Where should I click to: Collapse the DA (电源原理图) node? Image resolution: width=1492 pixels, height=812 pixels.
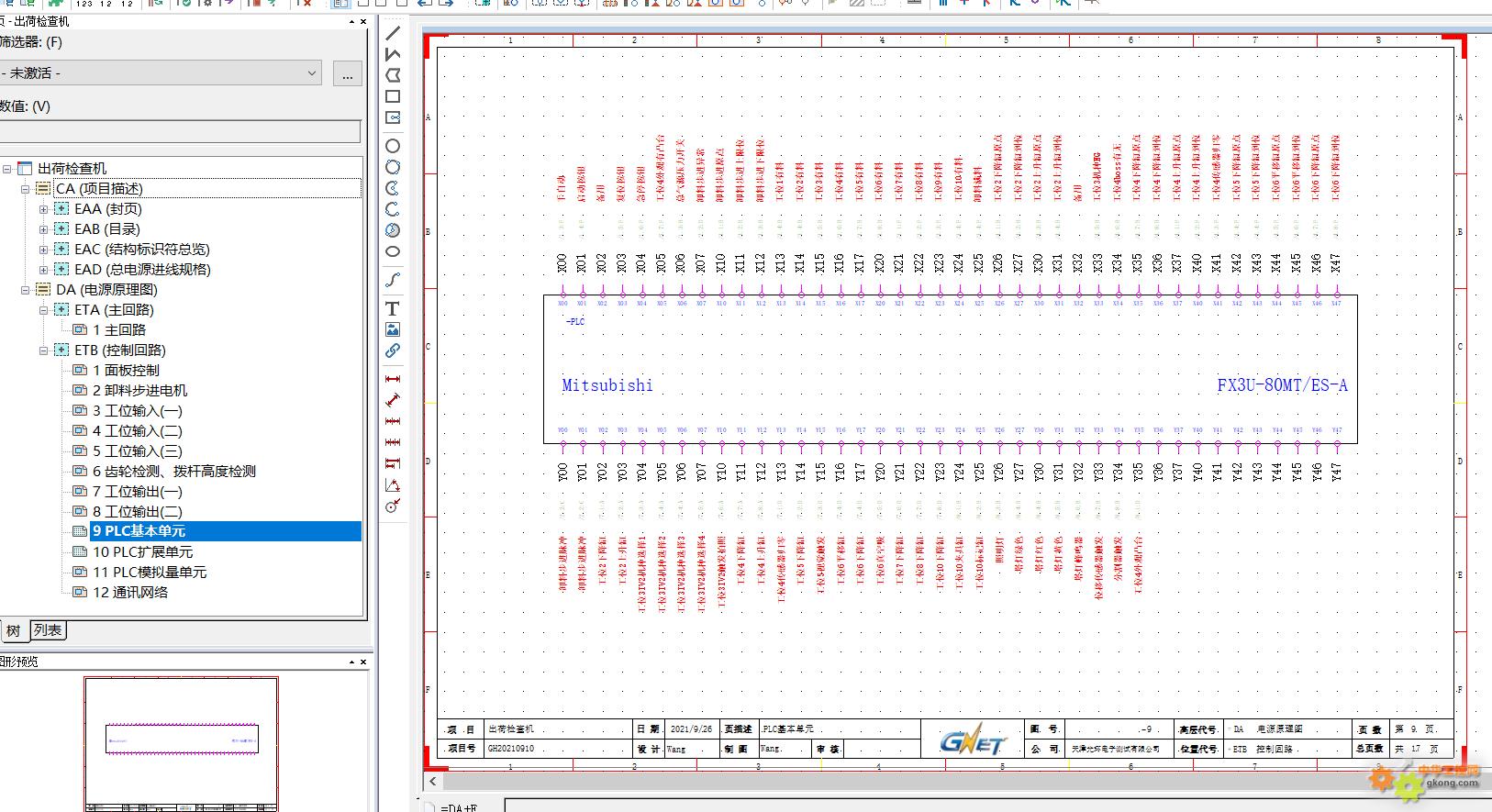click(26, 290)
